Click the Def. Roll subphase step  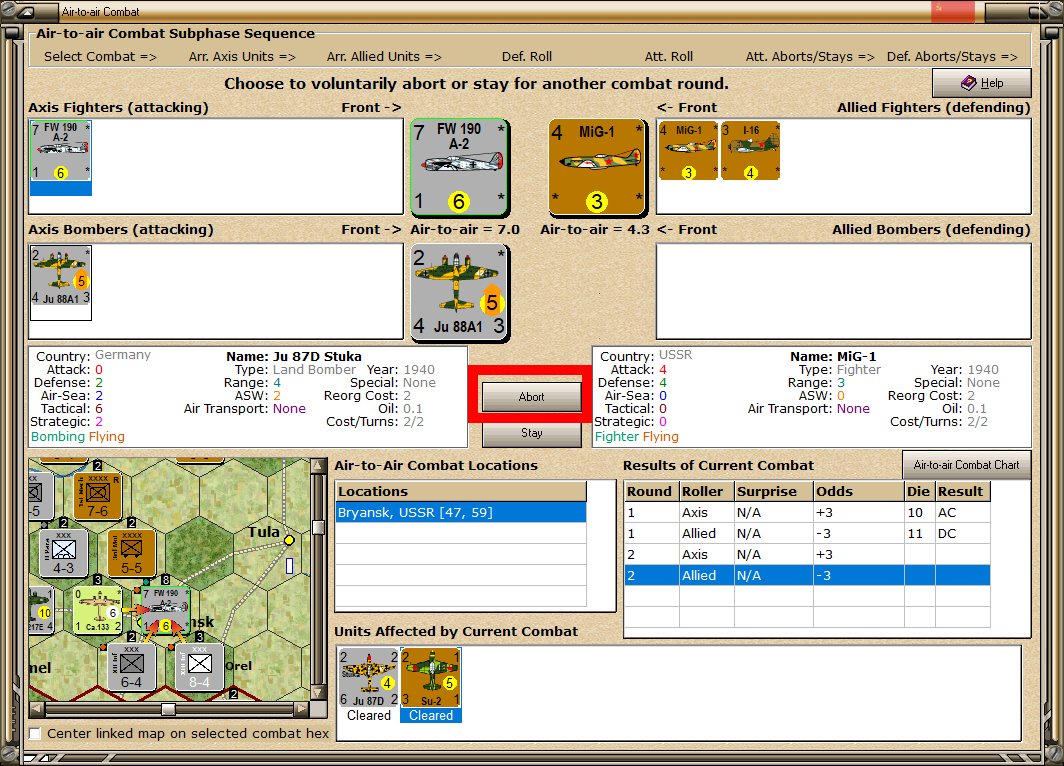point(527,56)
